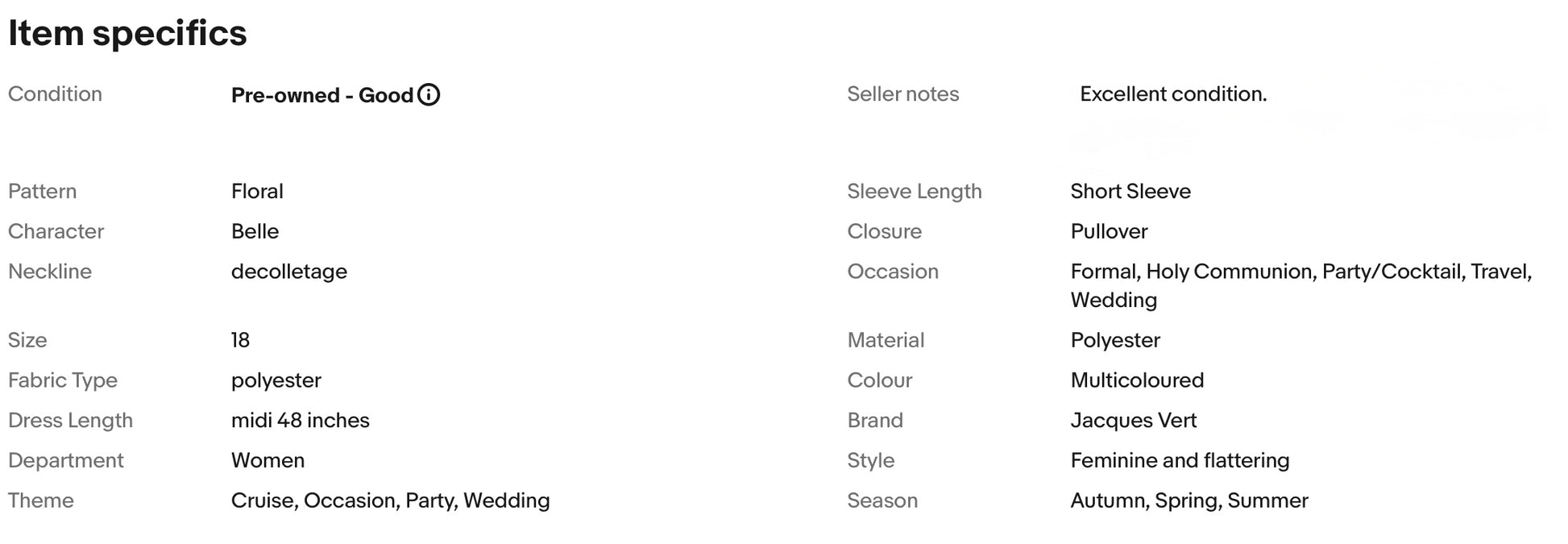1568x544 pixels.
Task: Click the Feminine and flattering style value
Action: click(1180, 460)
